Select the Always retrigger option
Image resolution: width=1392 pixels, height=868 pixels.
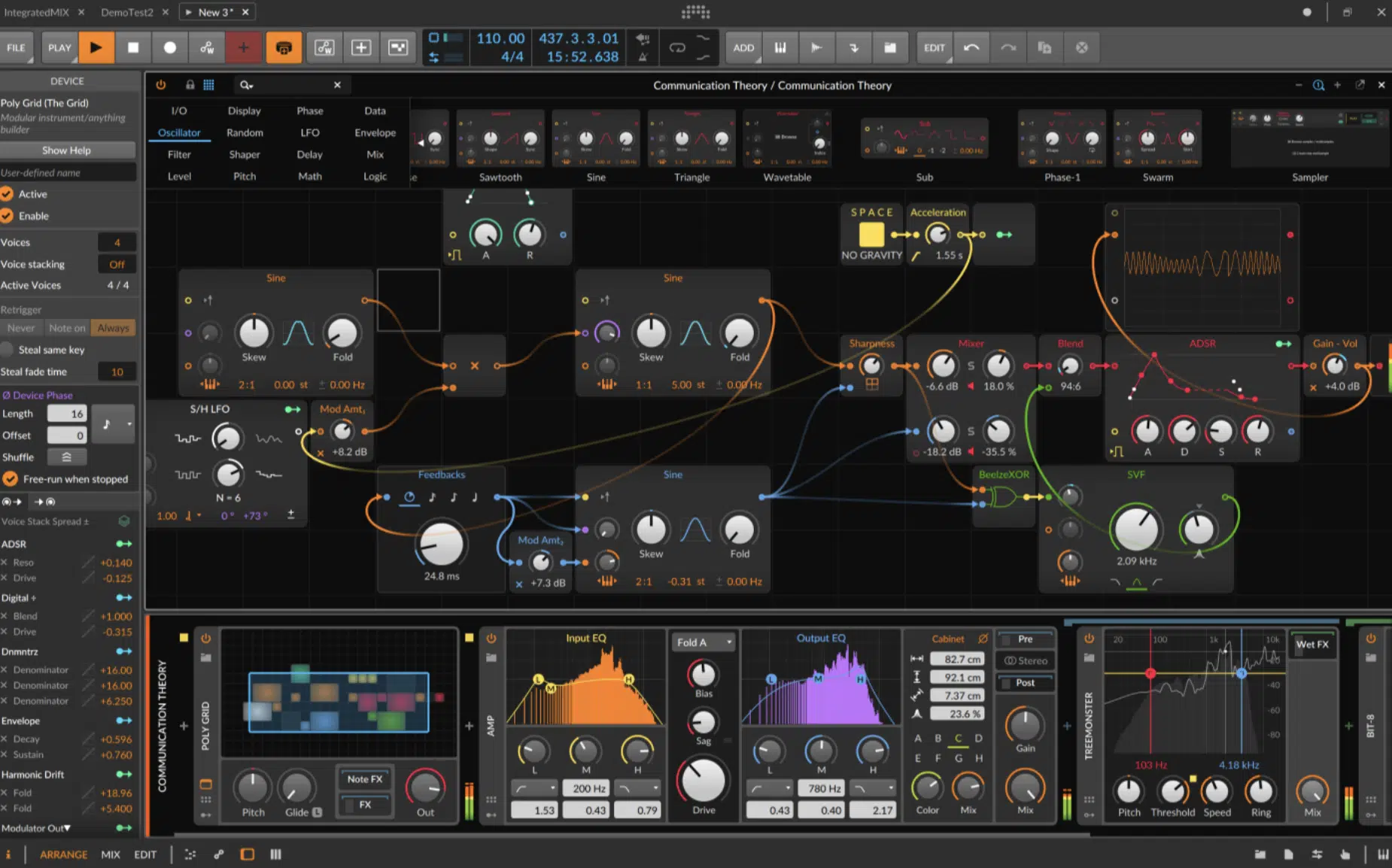(113, 328)
